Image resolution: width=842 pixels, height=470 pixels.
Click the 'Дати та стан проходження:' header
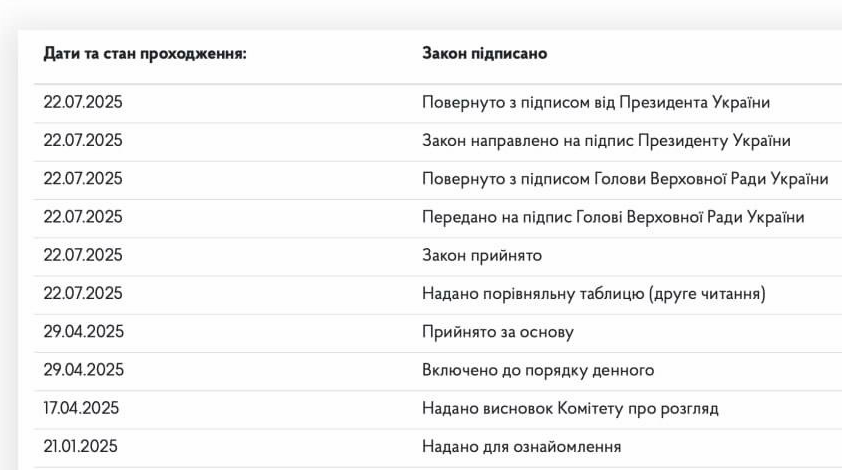point(145,54)
